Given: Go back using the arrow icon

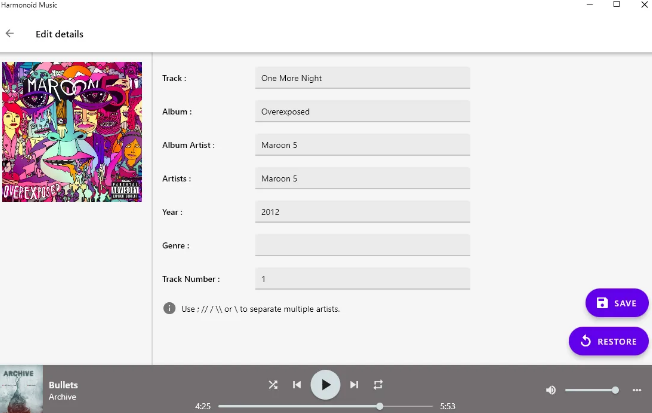Looking at the screenshot, I should [10, 34].
